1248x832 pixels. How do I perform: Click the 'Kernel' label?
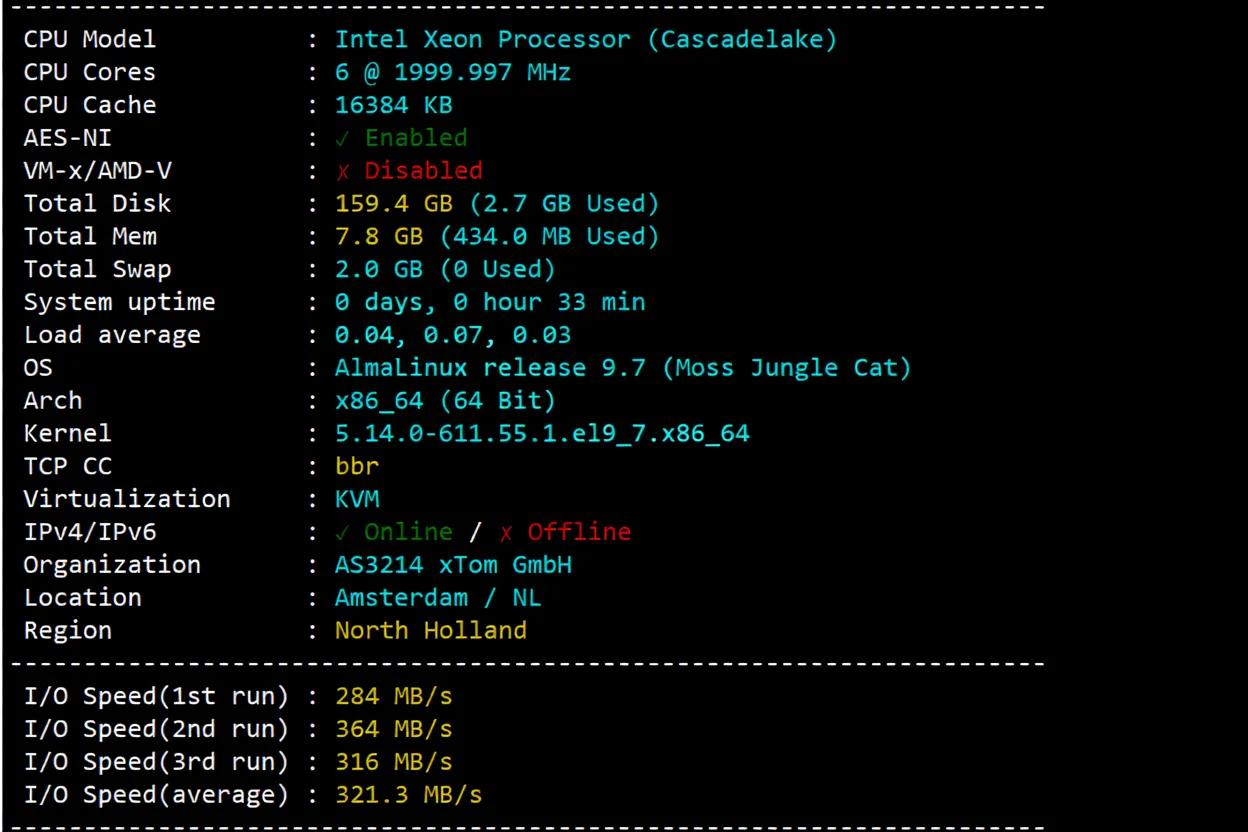68,434
